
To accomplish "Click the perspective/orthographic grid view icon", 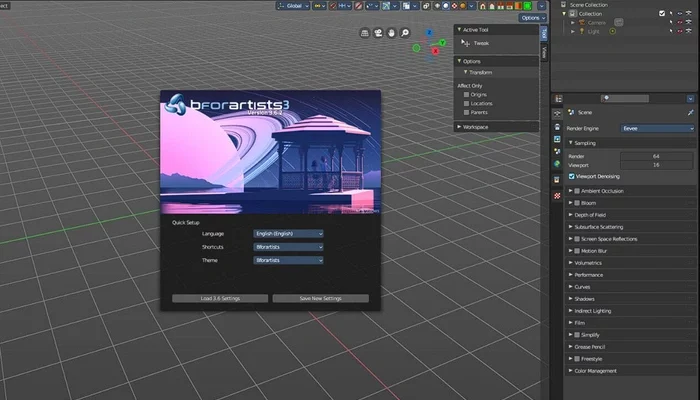I will click(365, 33).
